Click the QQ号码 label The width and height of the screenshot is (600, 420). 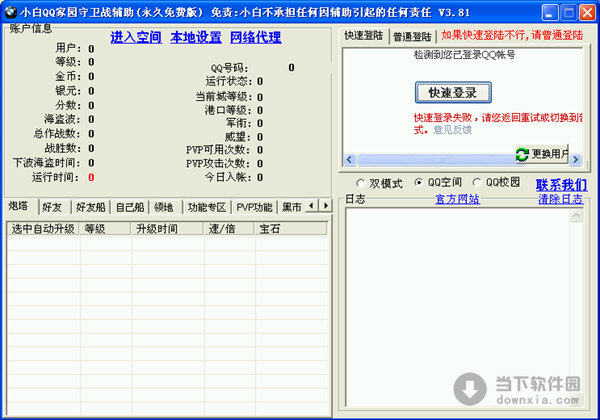tap(229, 68)
